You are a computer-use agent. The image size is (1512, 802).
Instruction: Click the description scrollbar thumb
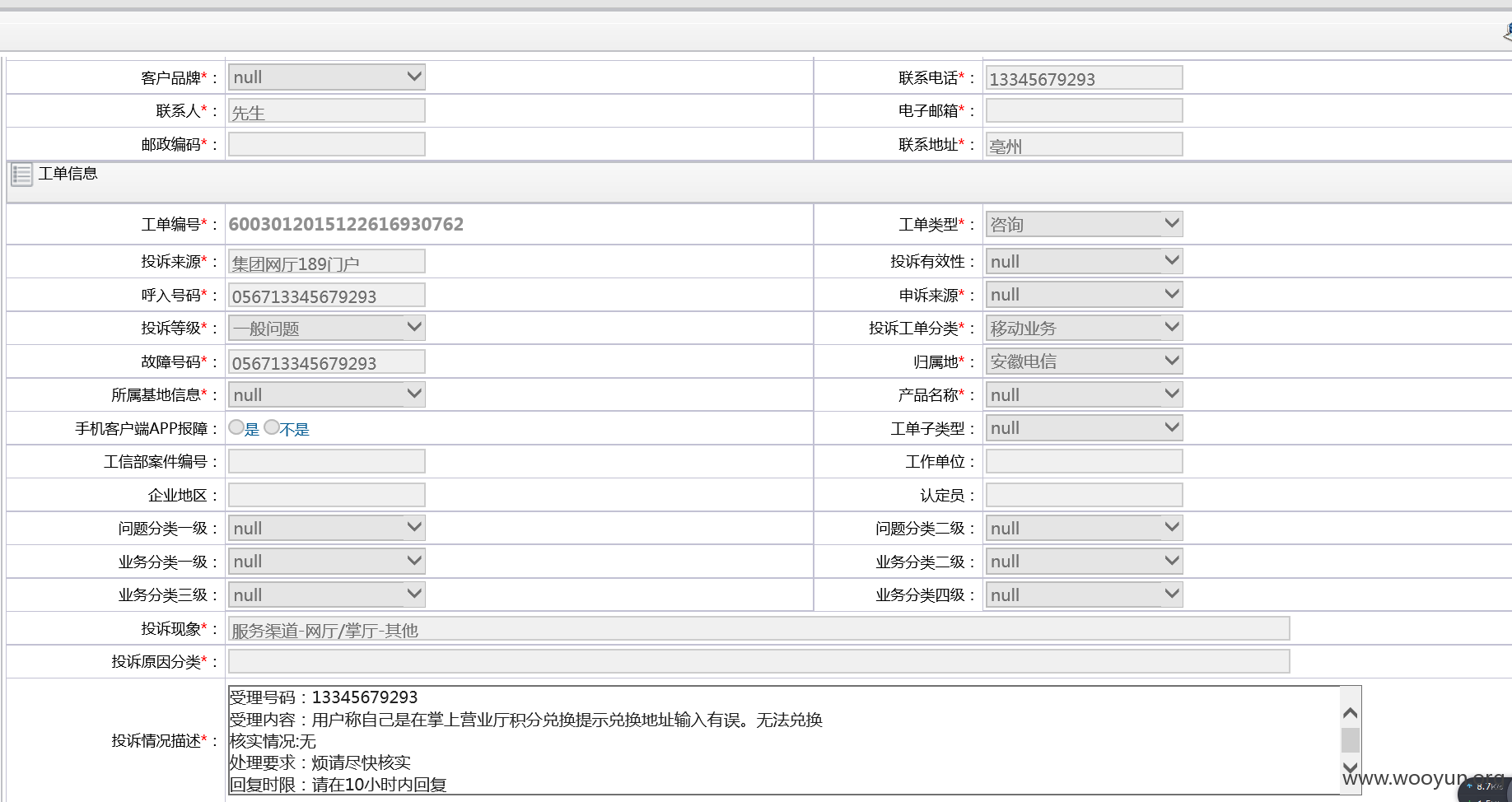pos(1350,739)
